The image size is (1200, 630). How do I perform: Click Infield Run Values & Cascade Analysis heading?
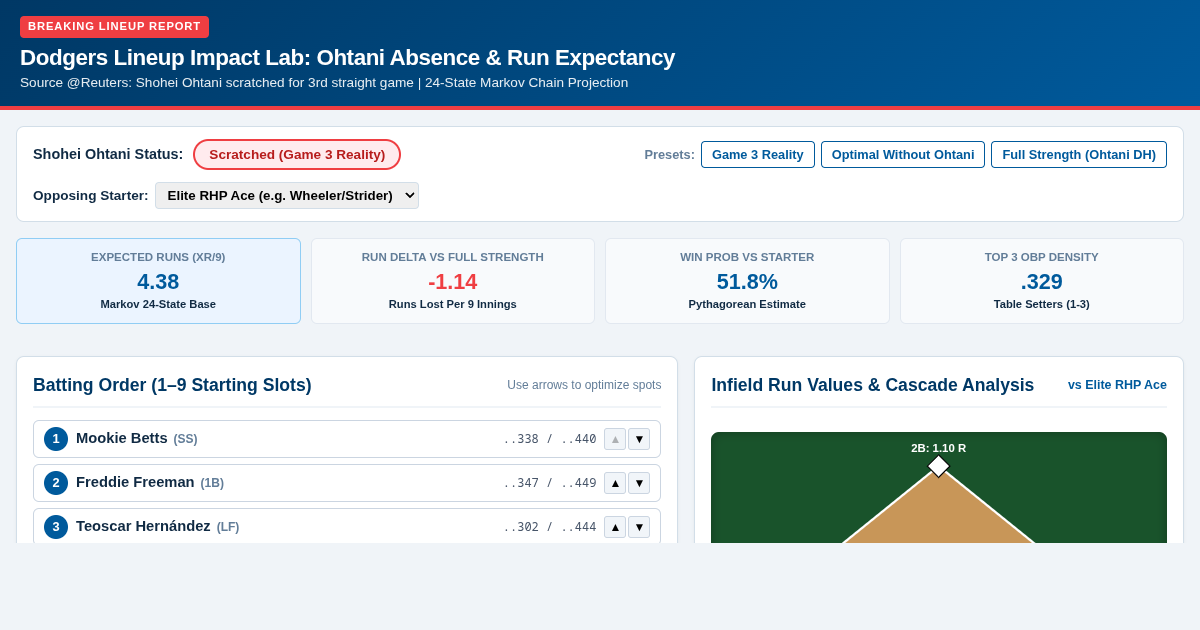click(x=873, y=385)
